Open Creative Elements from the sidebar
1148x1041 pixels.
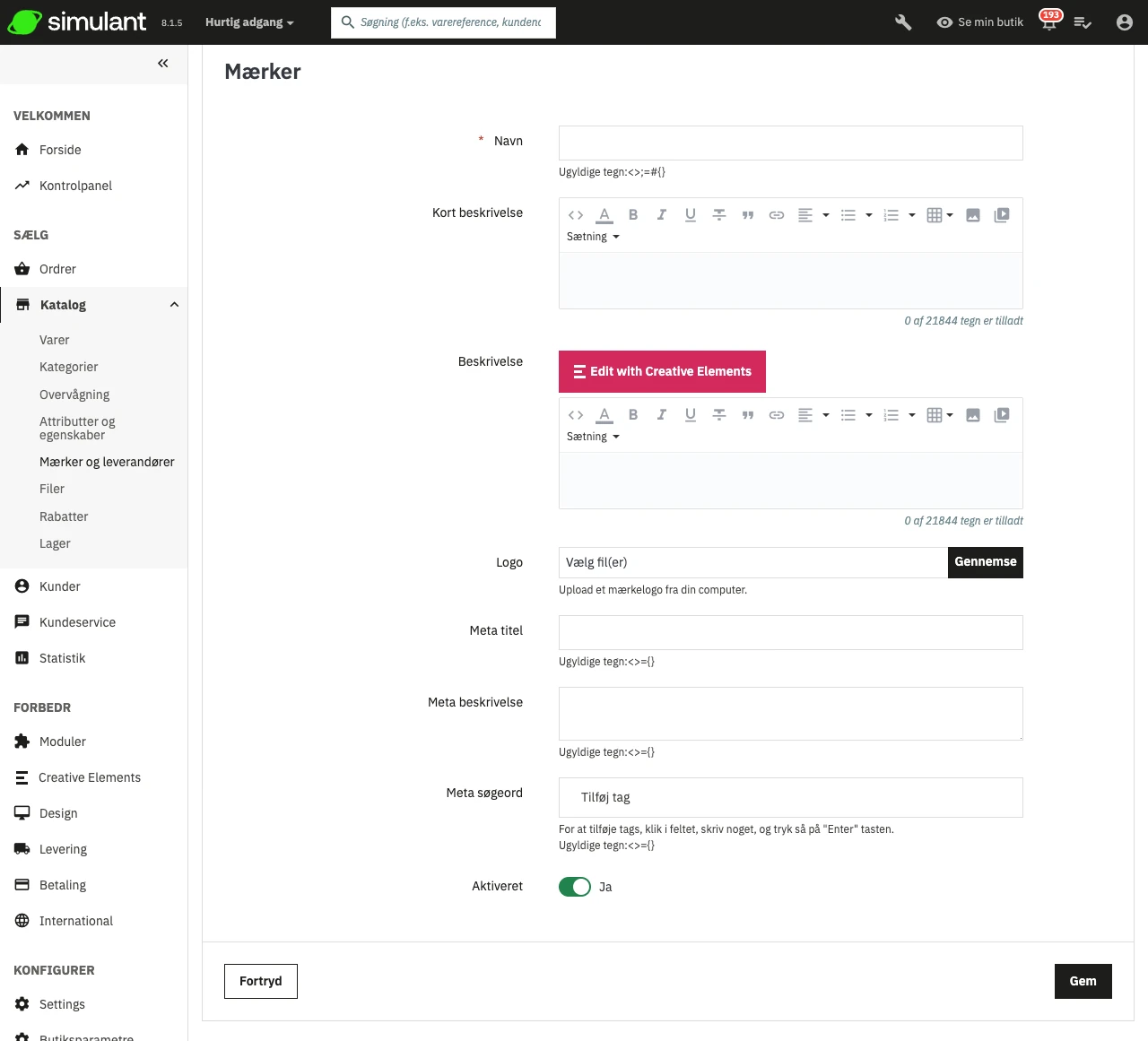[x=90, y=777]
